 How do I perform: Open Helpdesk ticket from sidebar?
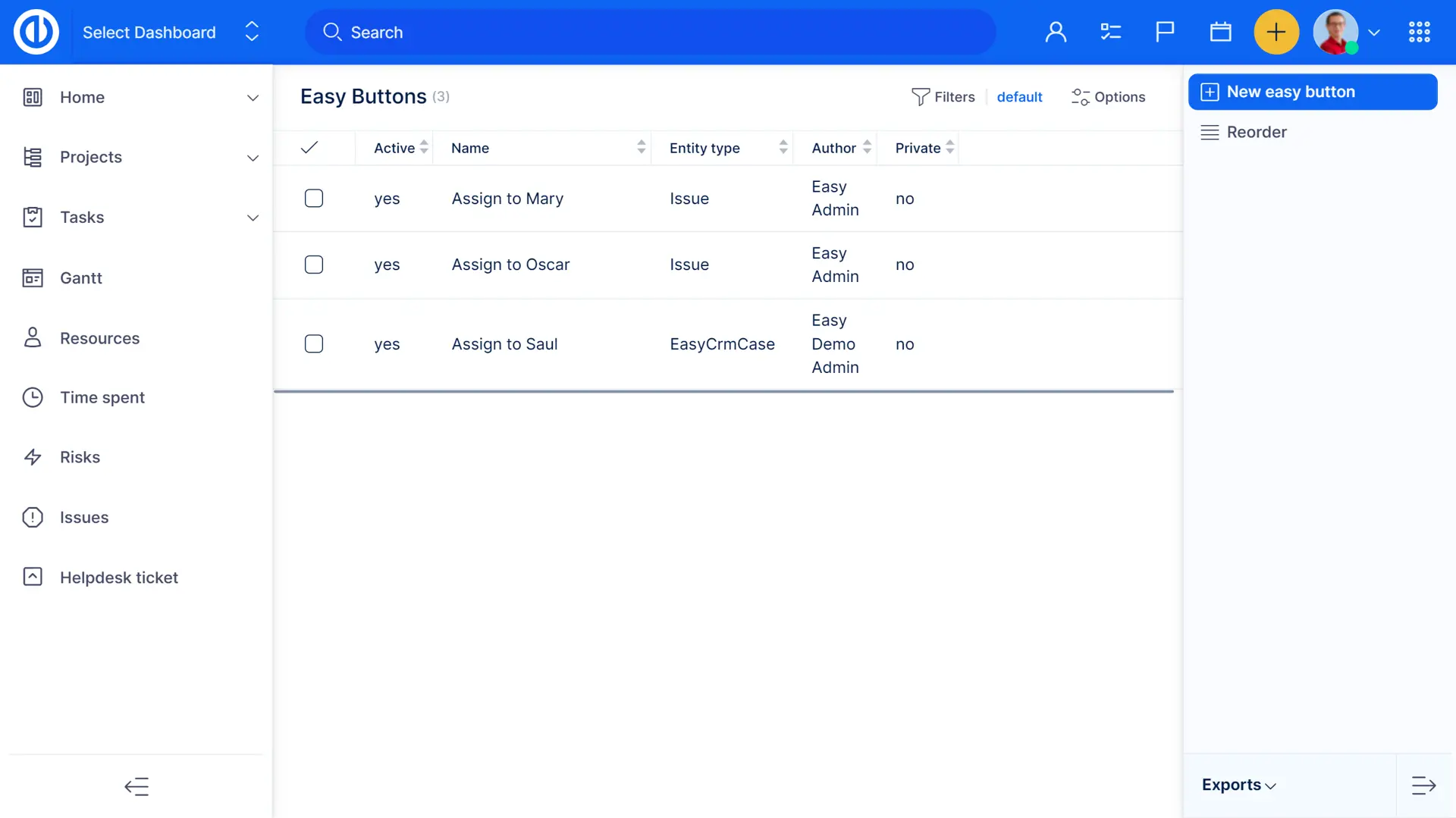(x=118, y=578)
